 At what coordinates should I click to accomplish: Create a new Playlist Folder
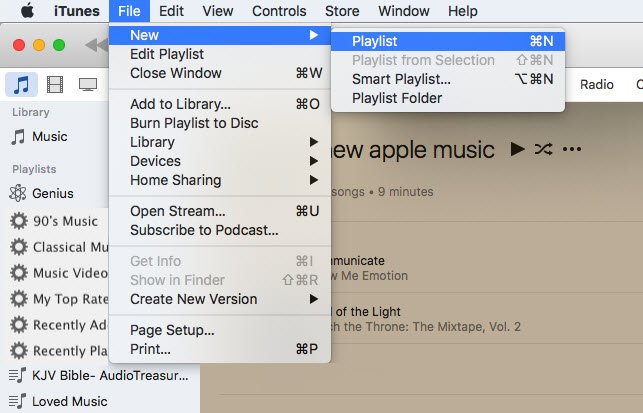point(396,98)
